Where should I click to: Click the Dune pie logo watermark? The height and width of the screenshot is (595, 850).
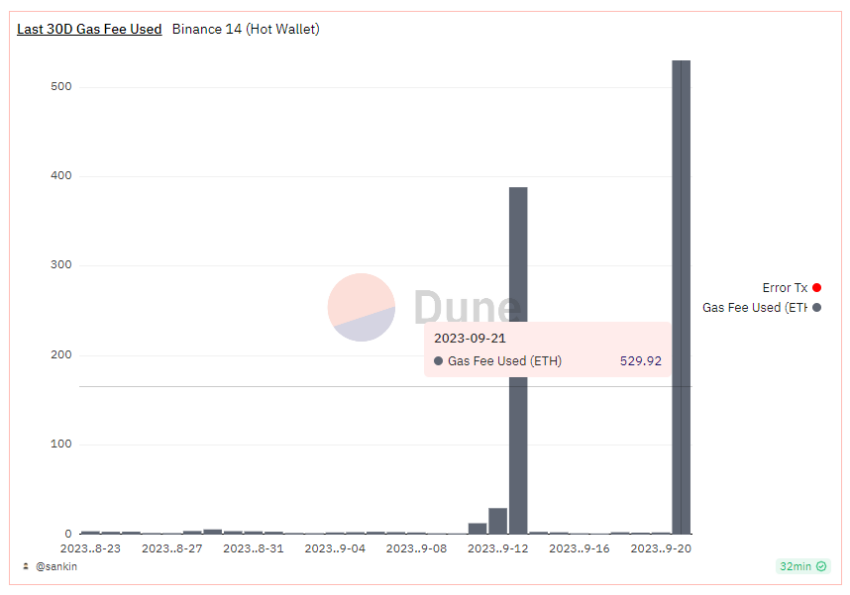coord(362,307)
